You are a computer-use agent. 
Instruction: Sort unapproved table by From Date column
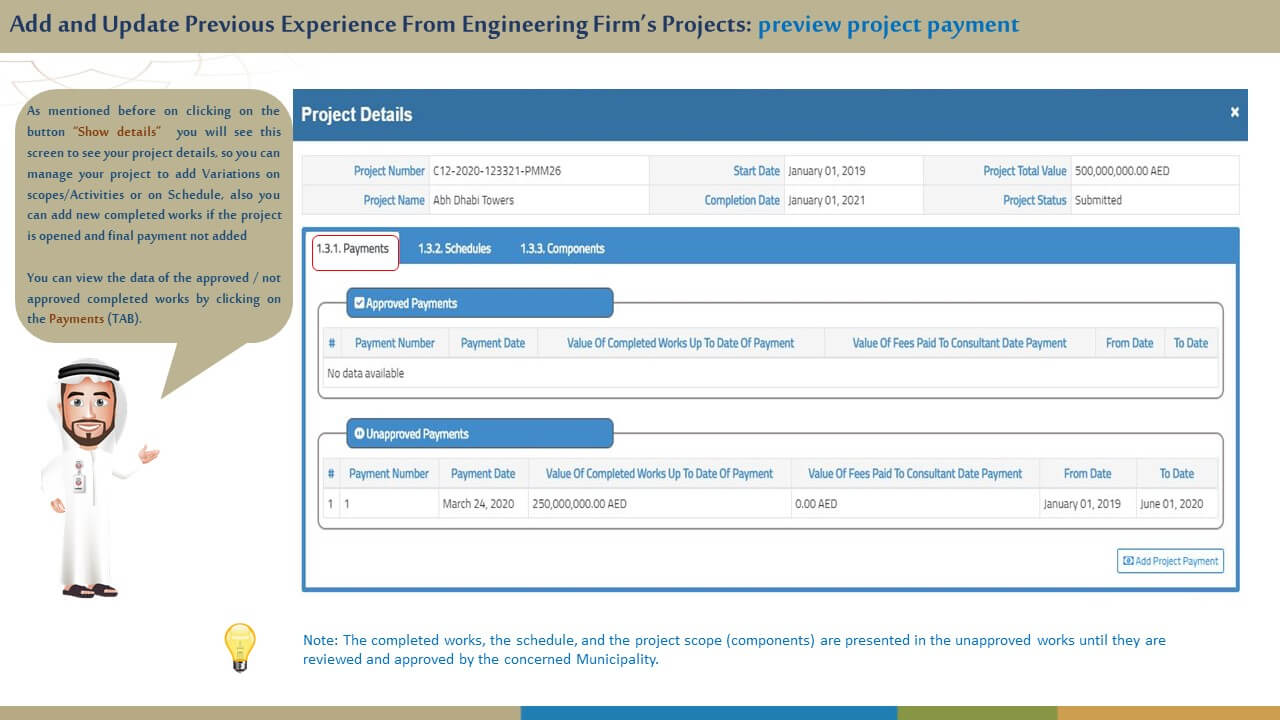1087,474
